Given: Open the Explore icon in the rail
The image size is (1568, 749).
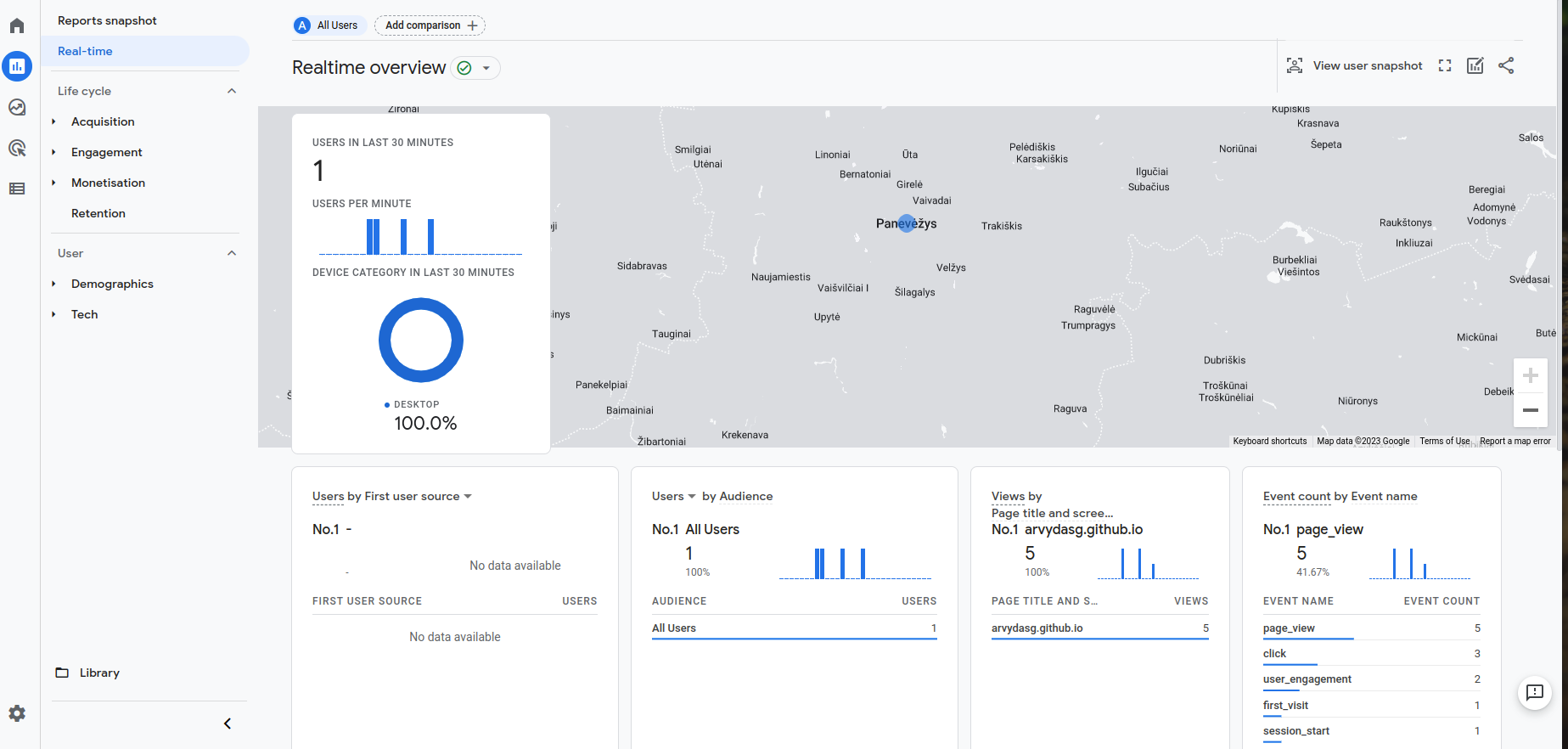Looking at the screenshot, I should pyautogui.click(x=17, y=107).
